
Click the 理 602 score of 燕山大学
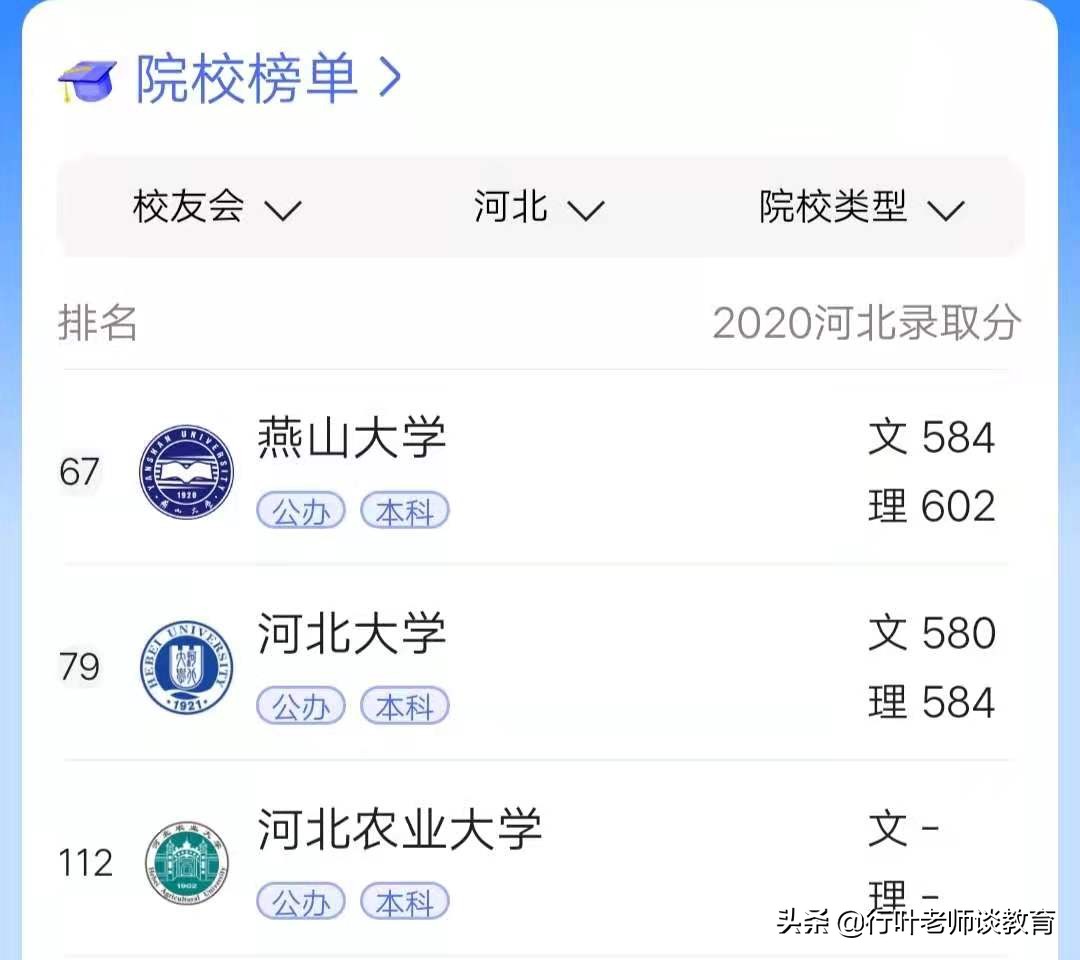coord(931,506)
